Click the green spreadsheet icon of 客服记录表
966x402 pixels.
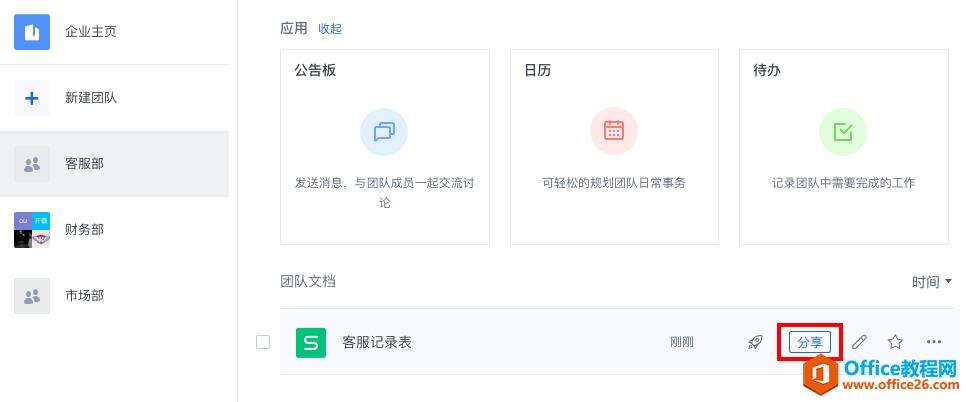311,343
